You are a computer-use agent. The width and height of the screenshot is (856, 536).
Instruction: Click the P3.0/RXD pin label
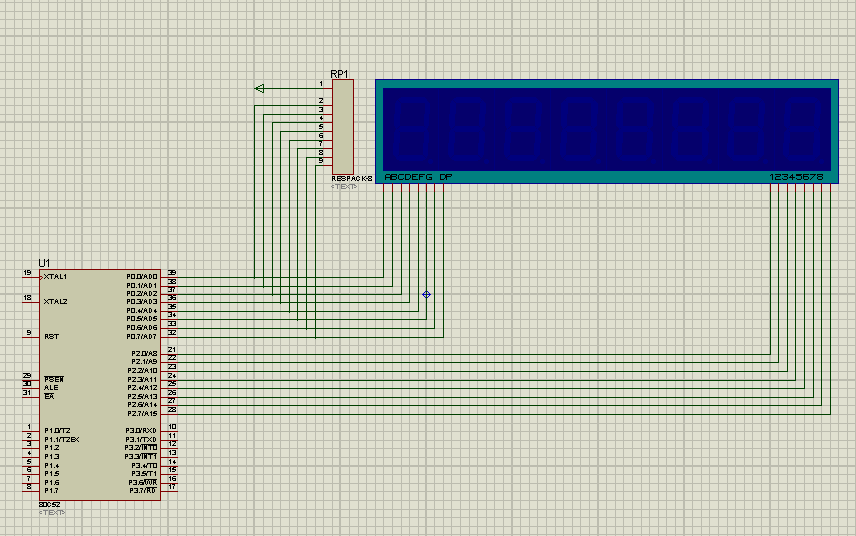[x=141, y=431]
